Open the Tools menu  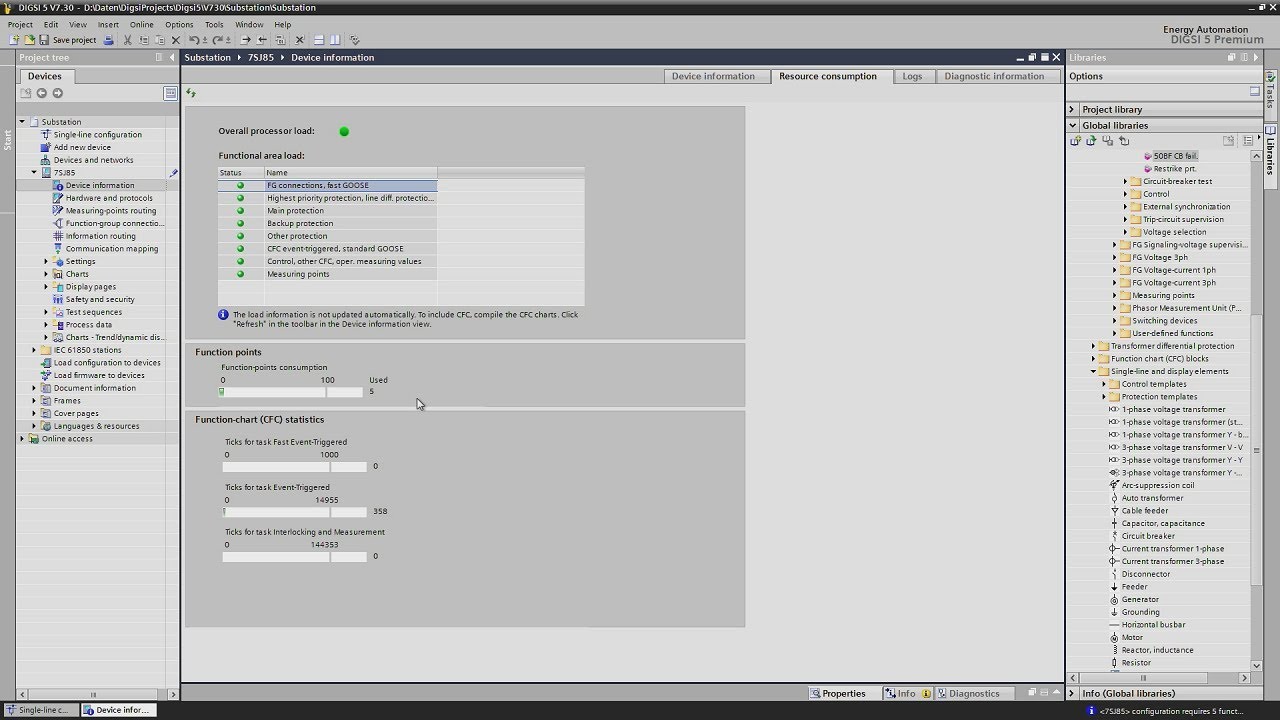[x=214, y=24]
